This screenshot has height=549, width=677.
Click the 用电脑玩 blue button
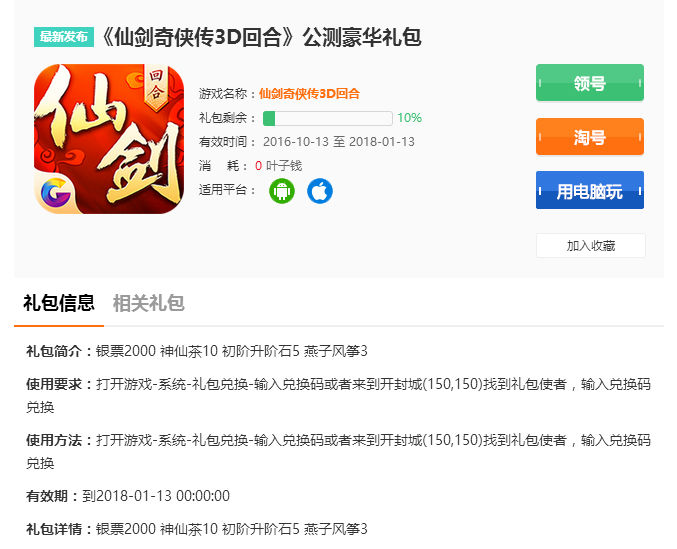click(x=590, y=190)
